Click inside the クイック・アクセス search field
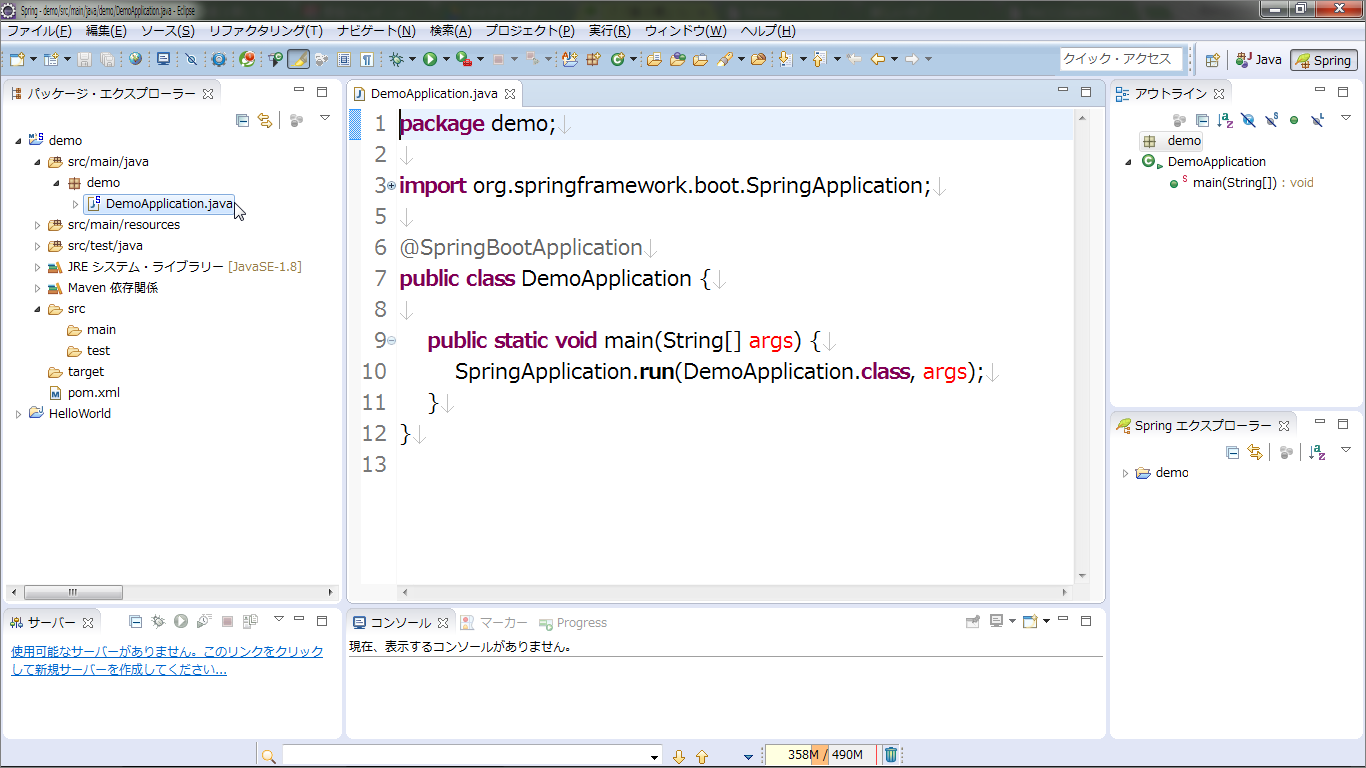The width and height of the screenshot is (1366, 768). (x=1120, y=59)
